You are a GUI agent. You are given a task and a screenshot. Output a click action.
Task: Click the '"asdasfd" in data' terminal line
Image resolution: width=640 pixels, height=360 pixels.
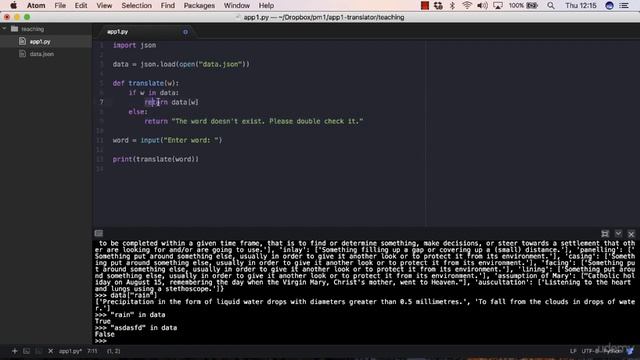click(144, 328)
